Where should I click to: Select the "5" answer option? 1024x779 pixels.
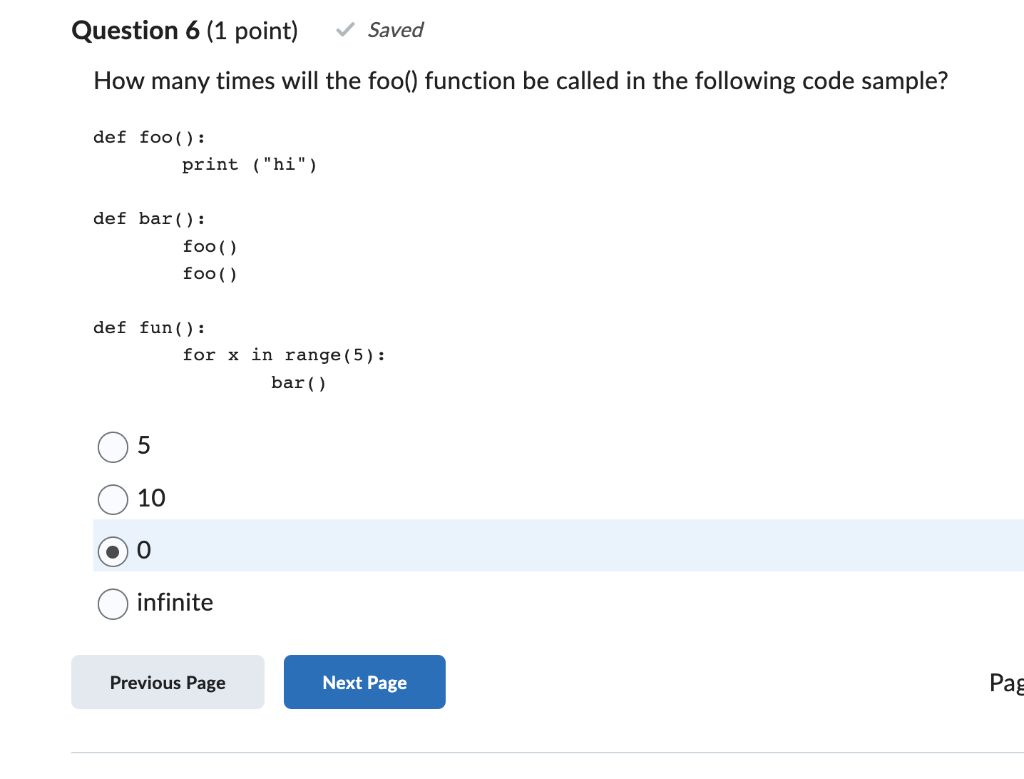[x=113, y=447]
